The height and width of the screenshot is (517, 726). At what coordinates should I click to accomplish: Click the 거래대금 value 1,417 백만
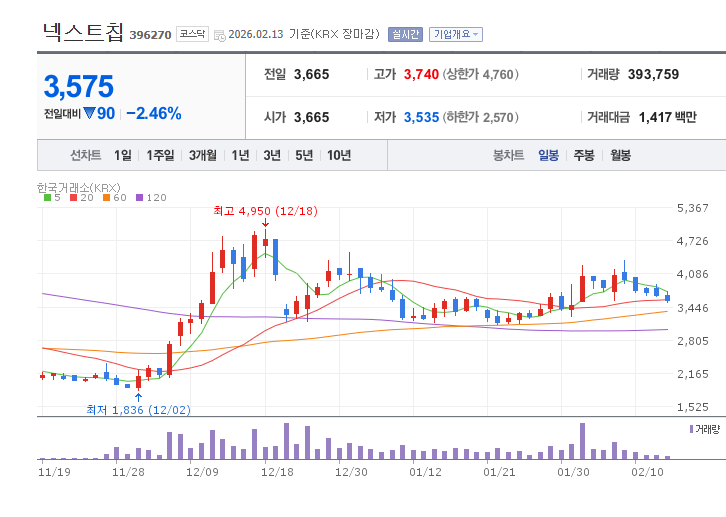coord(667,118)
